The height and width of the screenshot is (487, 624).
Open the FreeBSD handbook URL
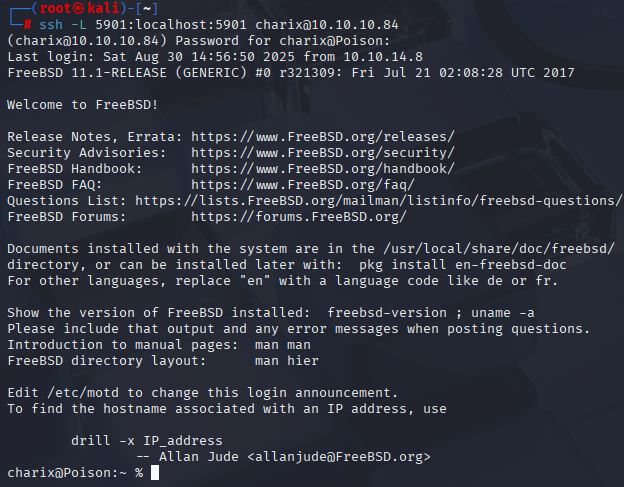click(323, 169)
